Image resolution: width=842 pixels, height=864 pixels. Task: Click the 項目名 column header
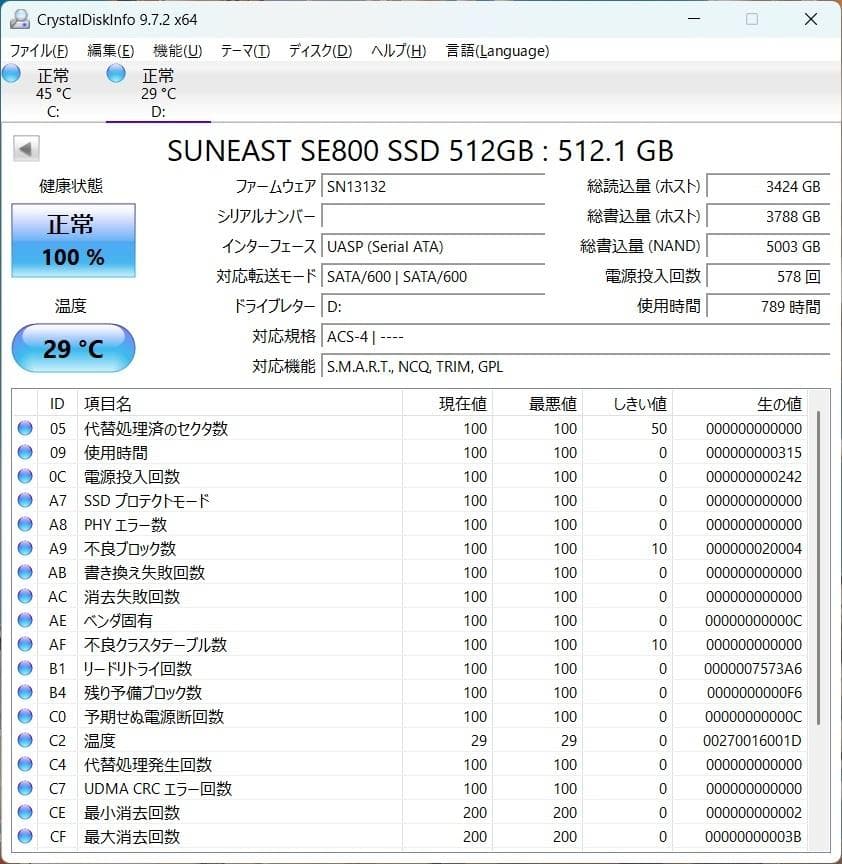[x=240, y=404]
